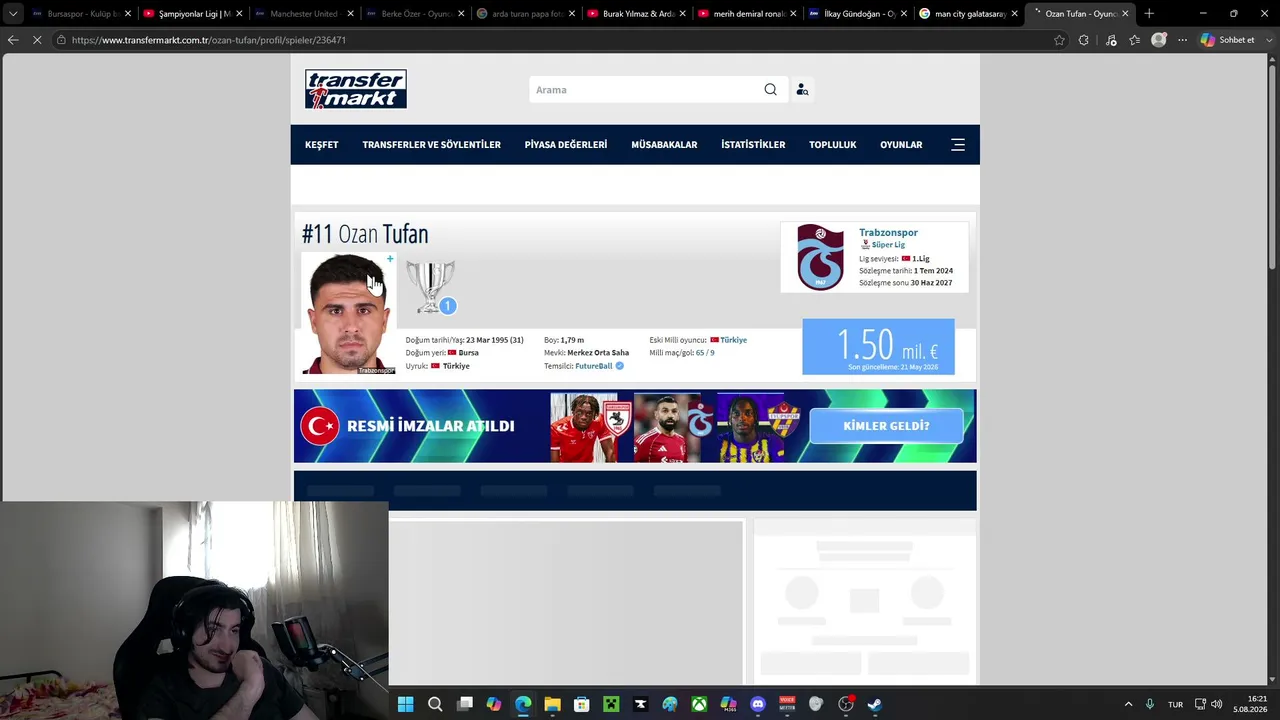Open the trophy achievements icon
This screenshot has width=1280, height=720.
(x=431, y=287)
